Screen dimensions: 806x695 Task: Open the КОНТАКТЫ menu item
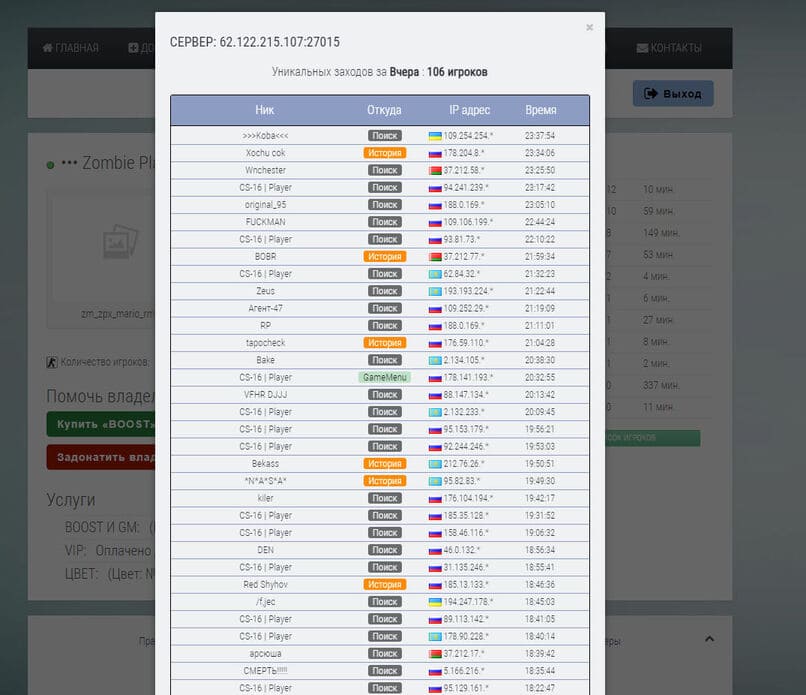click(669, 48)
